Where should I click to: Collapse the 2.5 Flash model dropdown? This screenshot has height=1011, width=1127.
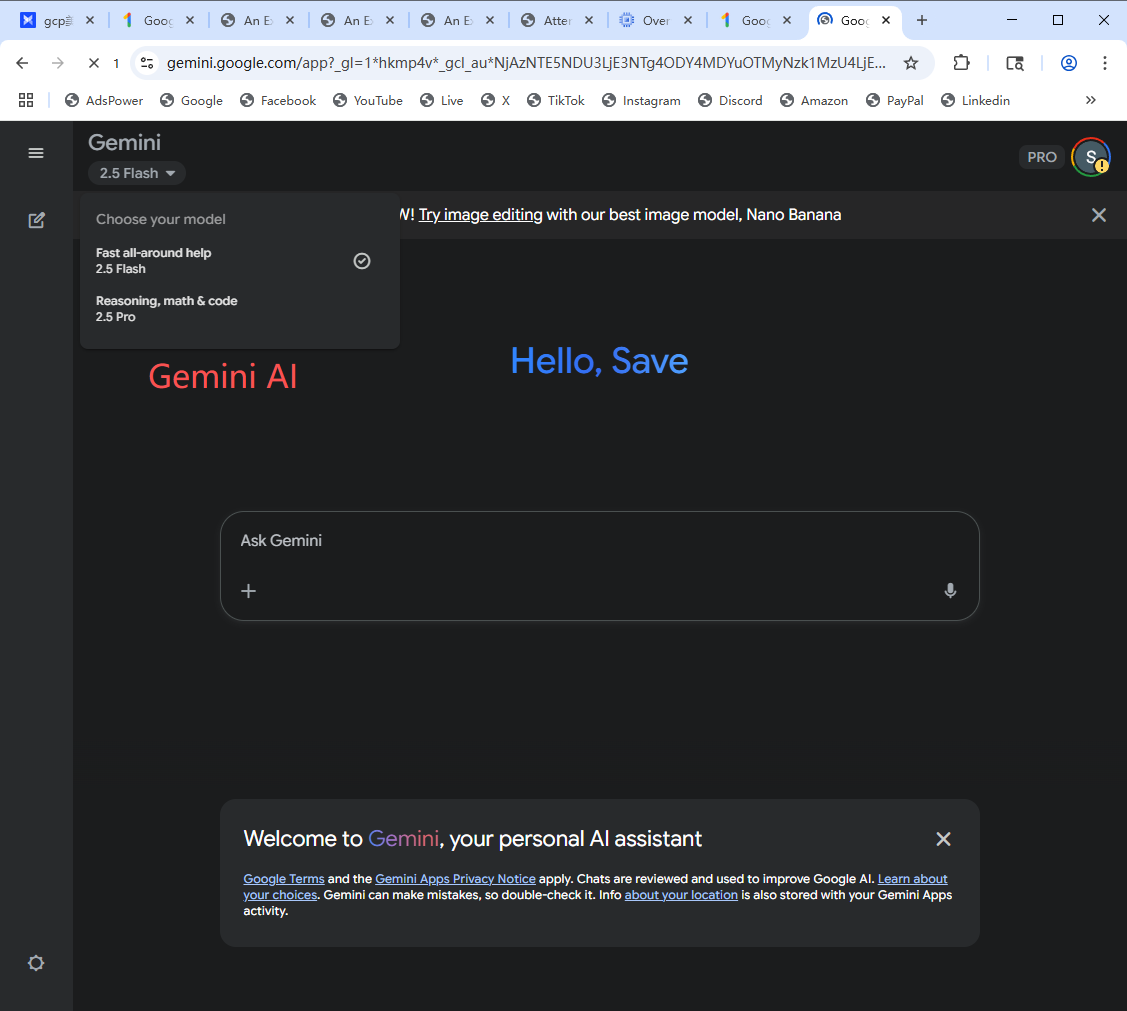tap(137, 173)
